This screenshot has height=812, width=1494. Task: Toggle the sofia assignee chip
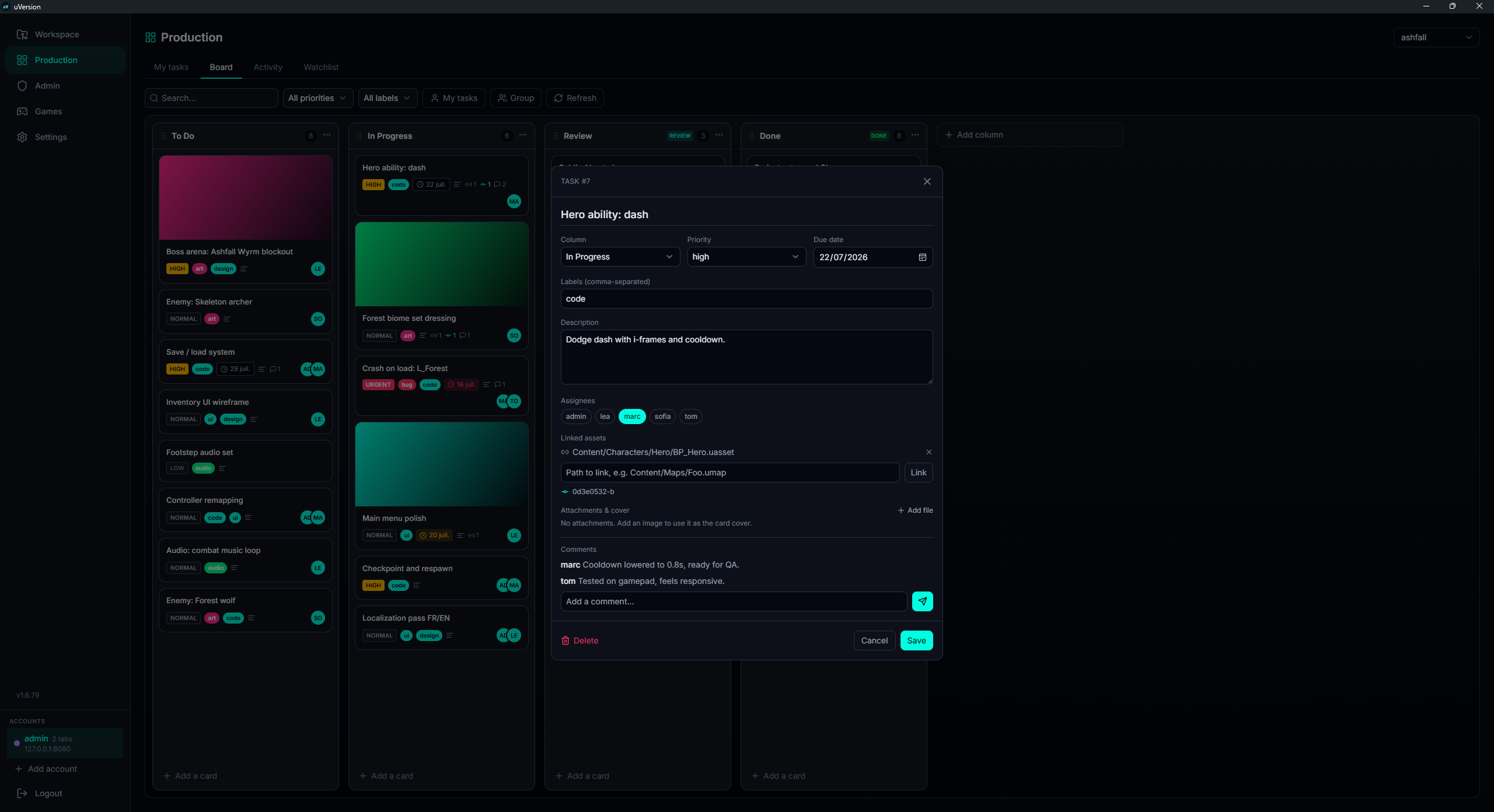(x=662, y=416)
